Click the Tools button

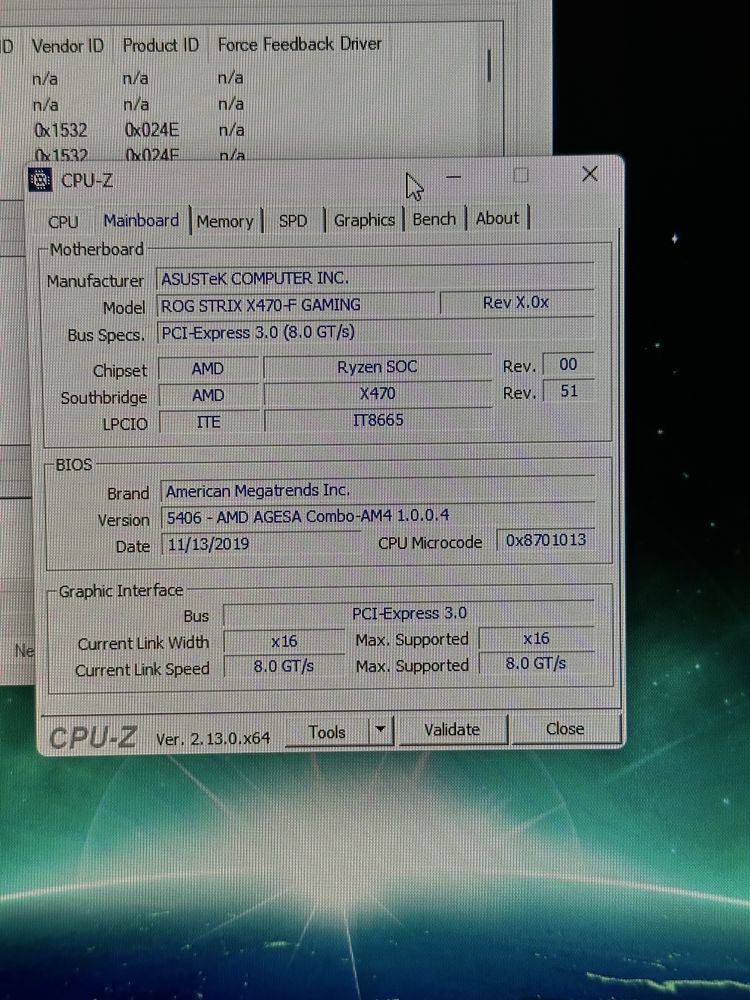[x=327, y=732]
